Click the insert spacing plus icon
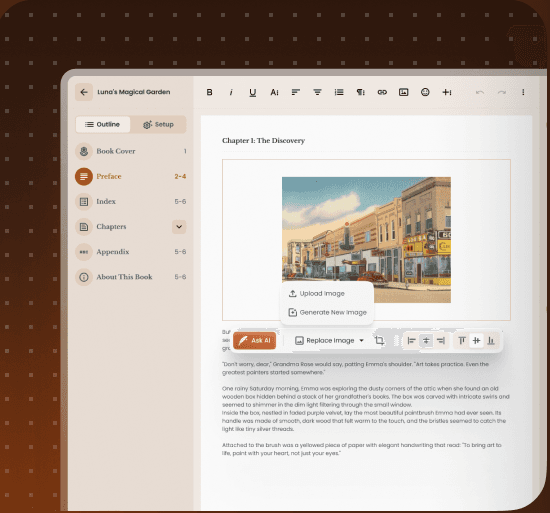Viewport: 550px width, 513px height. click(447, 92)
